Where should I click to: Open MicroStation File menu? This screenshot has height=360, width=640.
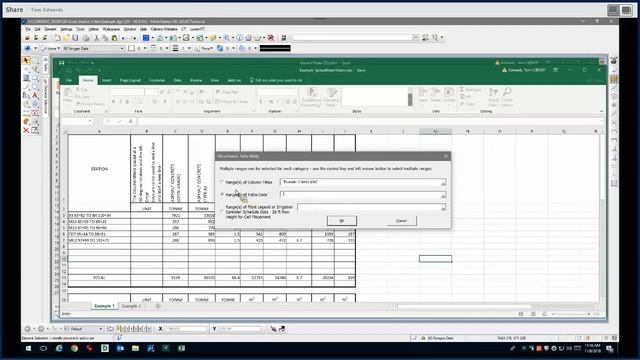(x=28, y=29)
